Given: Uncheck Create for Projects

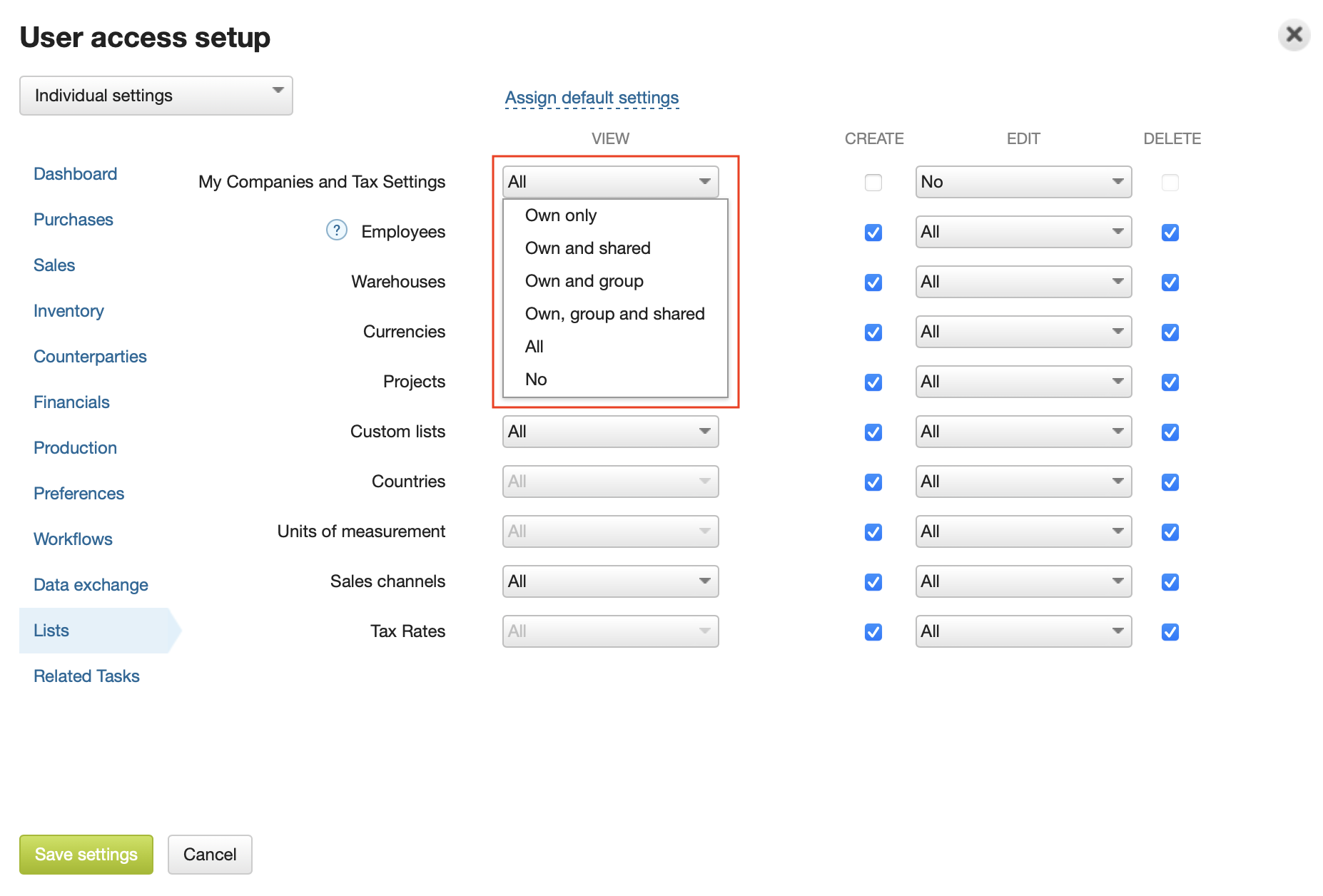Looking at the screenshot, I should point(873,382).
